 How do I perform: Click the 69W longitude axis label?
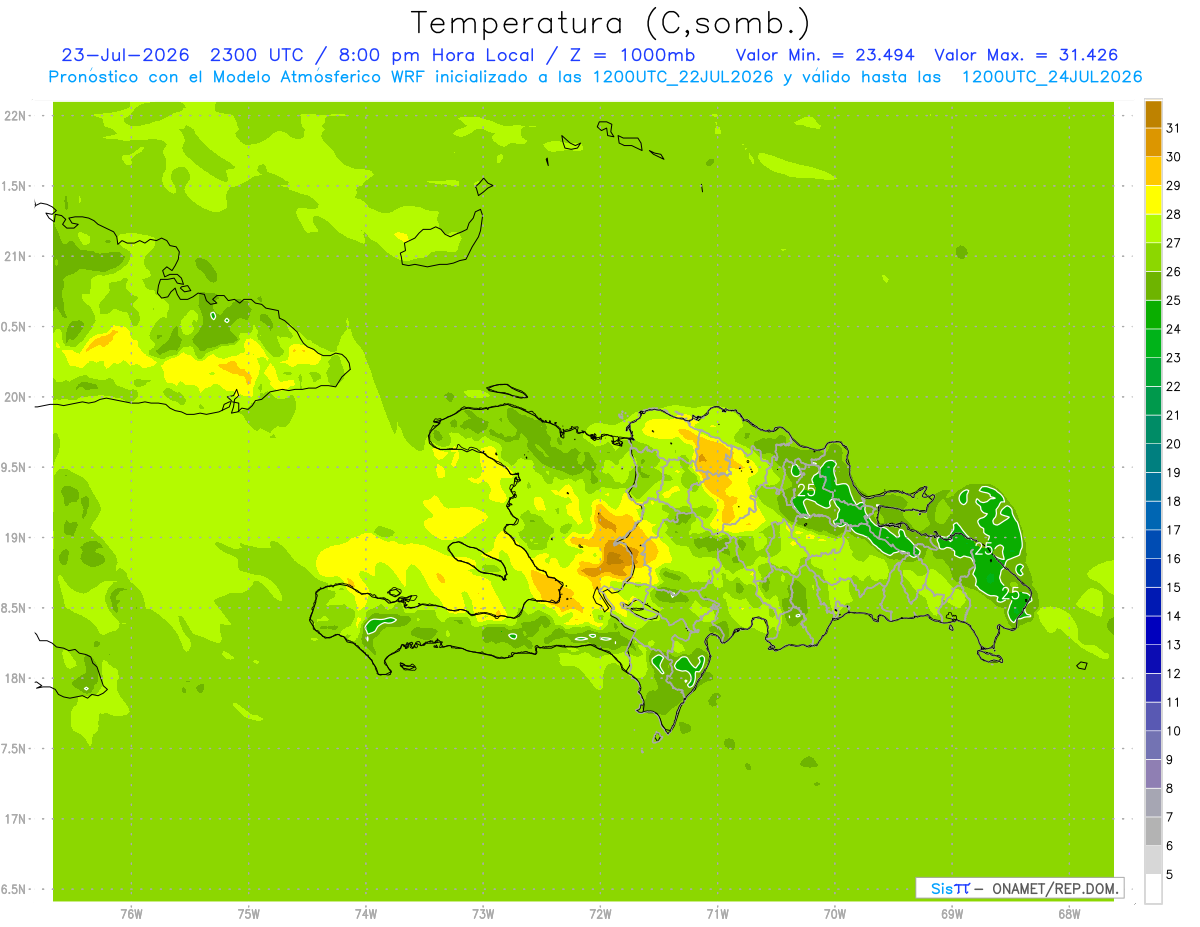coord(952,913)
